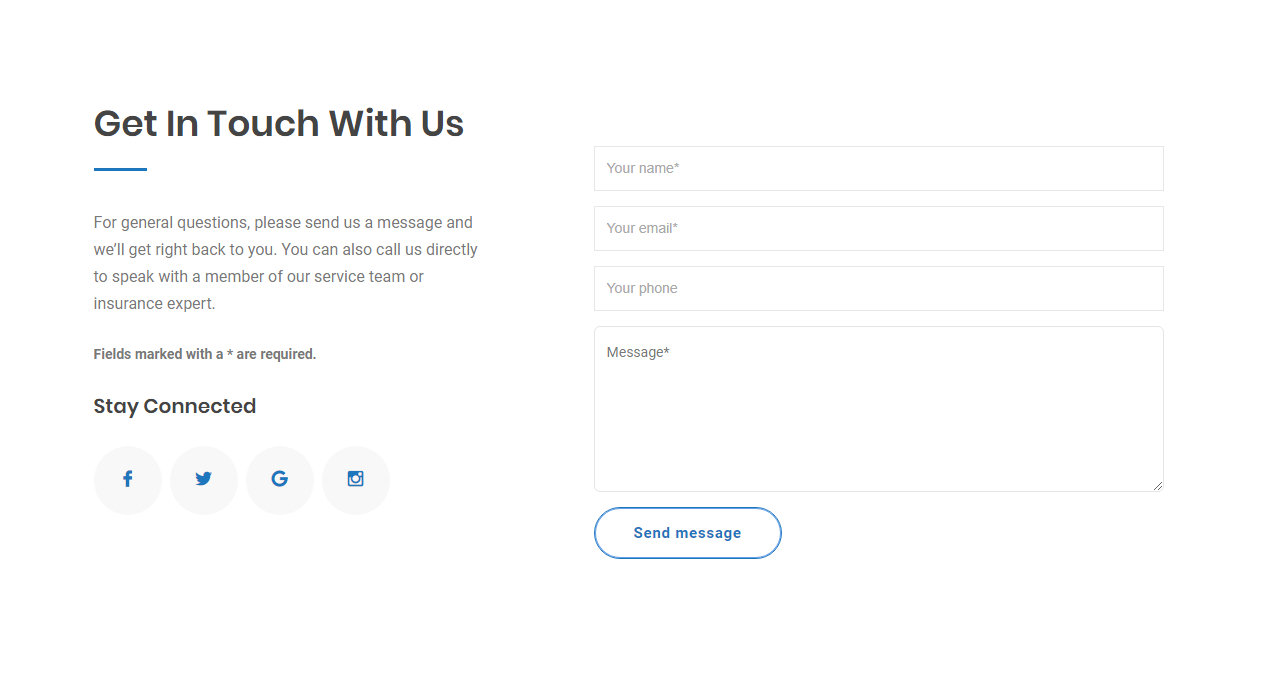1264x679 pixels.
Task: Open the Twitter bird icon
Action: point(204,480)
